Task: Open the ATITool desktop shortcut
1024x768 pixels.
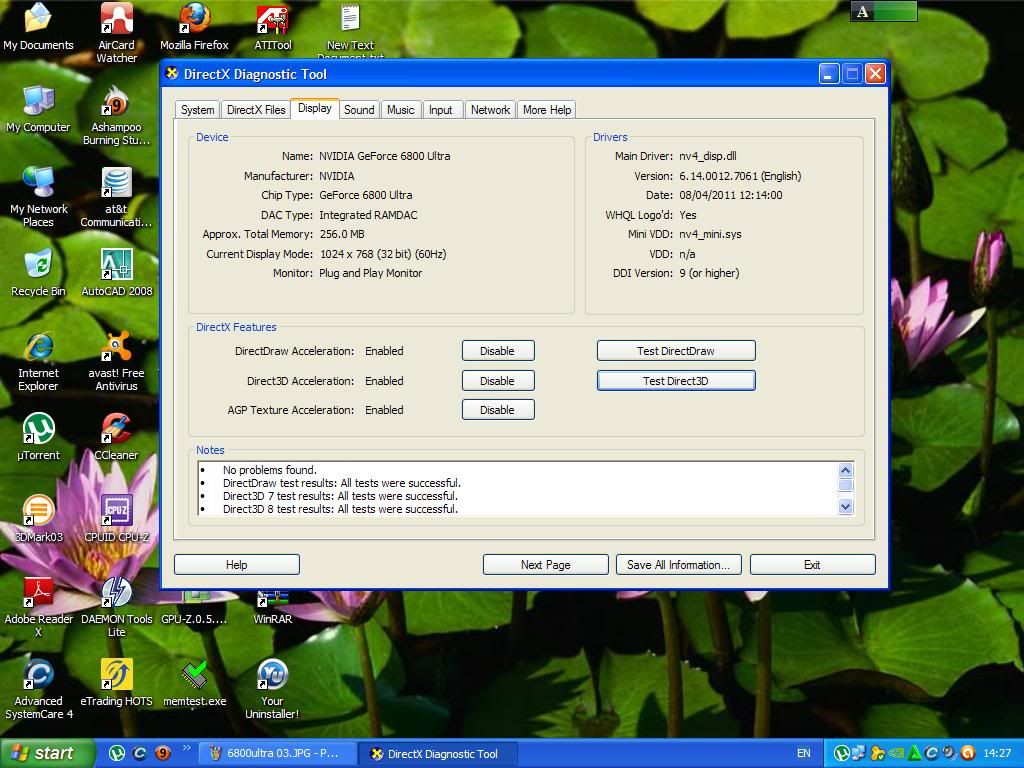Action: 272,26
